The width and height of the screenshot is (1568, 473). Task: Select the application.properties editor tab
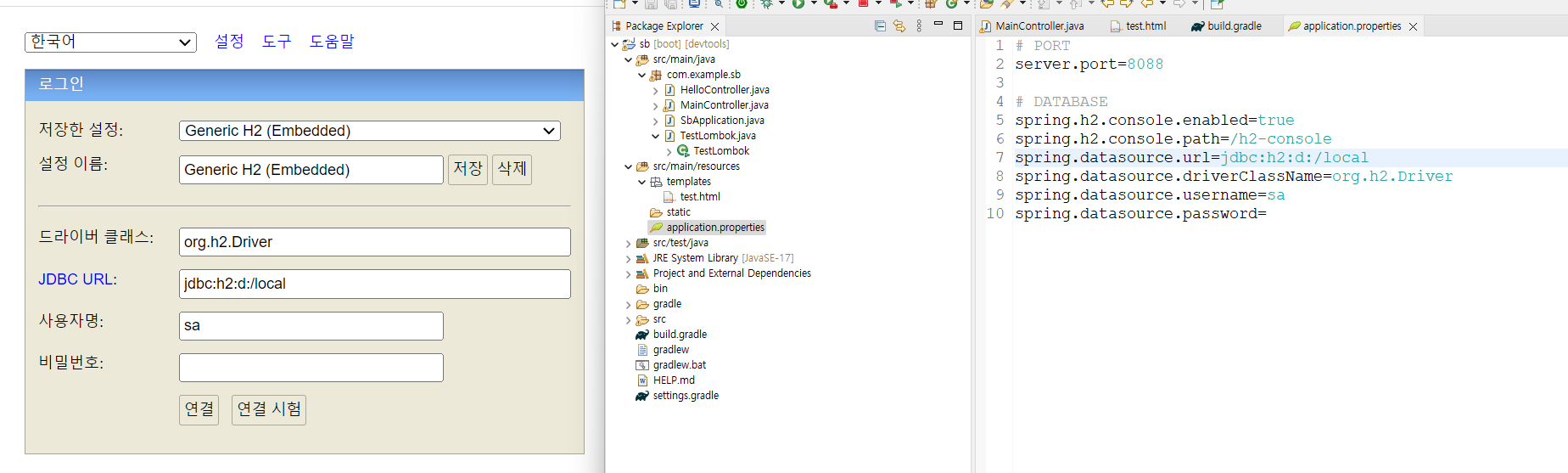[1352, 26]
